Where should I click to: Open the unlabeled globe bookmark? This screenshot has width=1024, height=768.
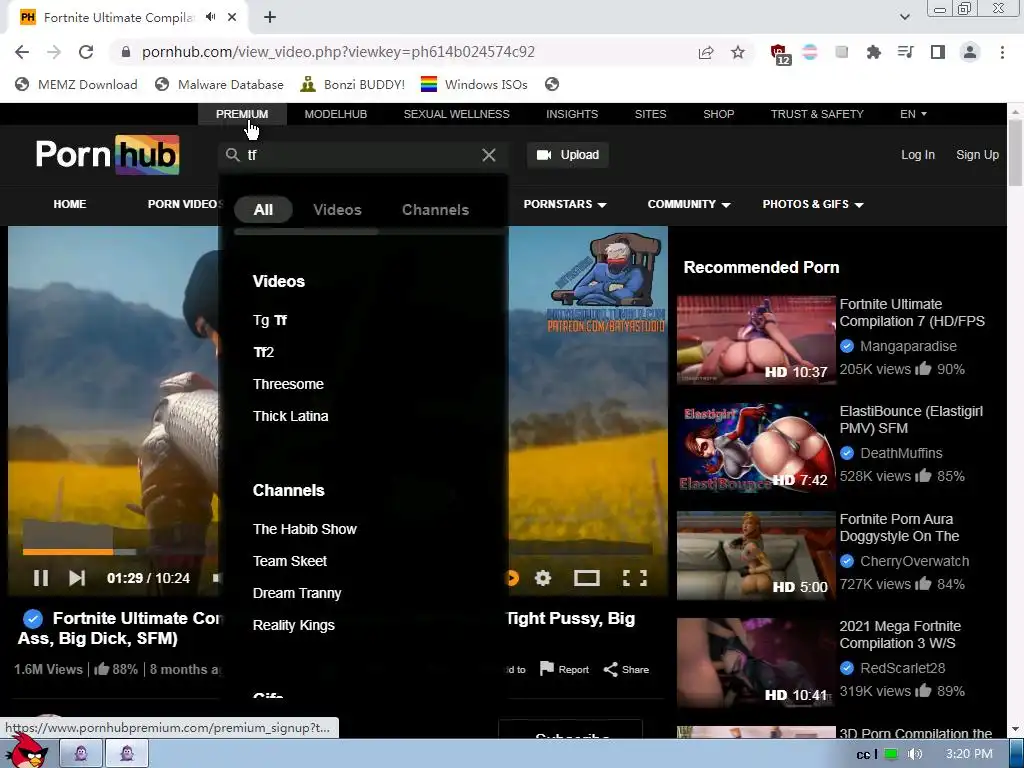tap(552, 84)
